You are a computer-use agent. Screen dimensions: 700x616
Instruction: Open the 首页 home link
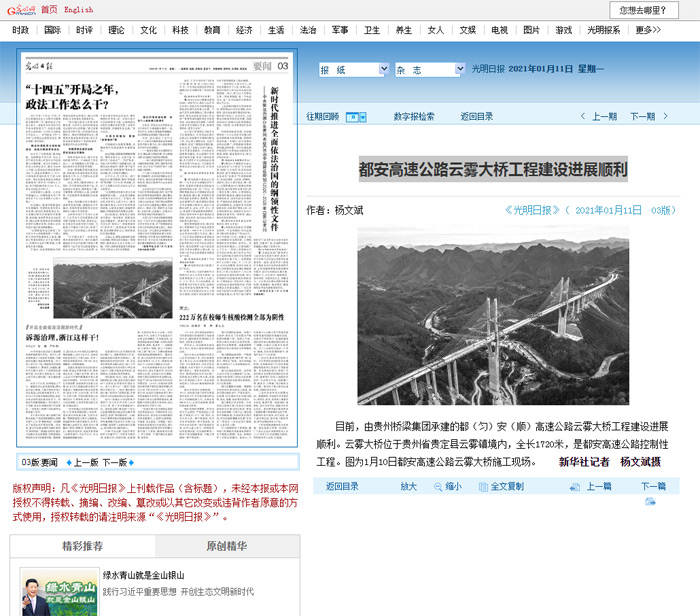click(x=49, y=9)
